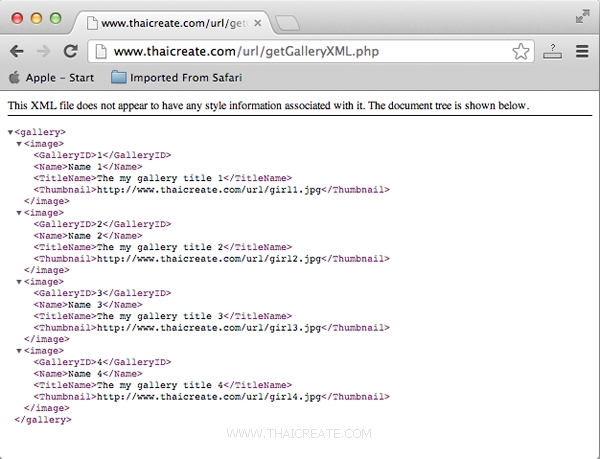The width and height of the screenshot is (600, 459).
Task: Open the Chrome hamburger menu
Action: pos(582,51)
